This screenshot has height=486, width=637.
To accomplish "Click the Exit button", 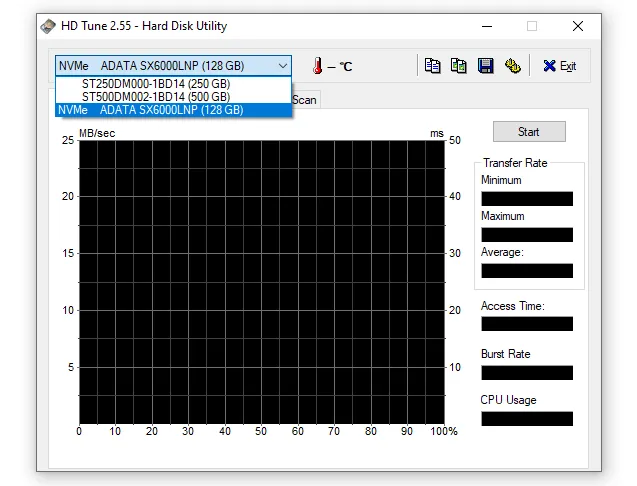I will click(x=559, y=66).
